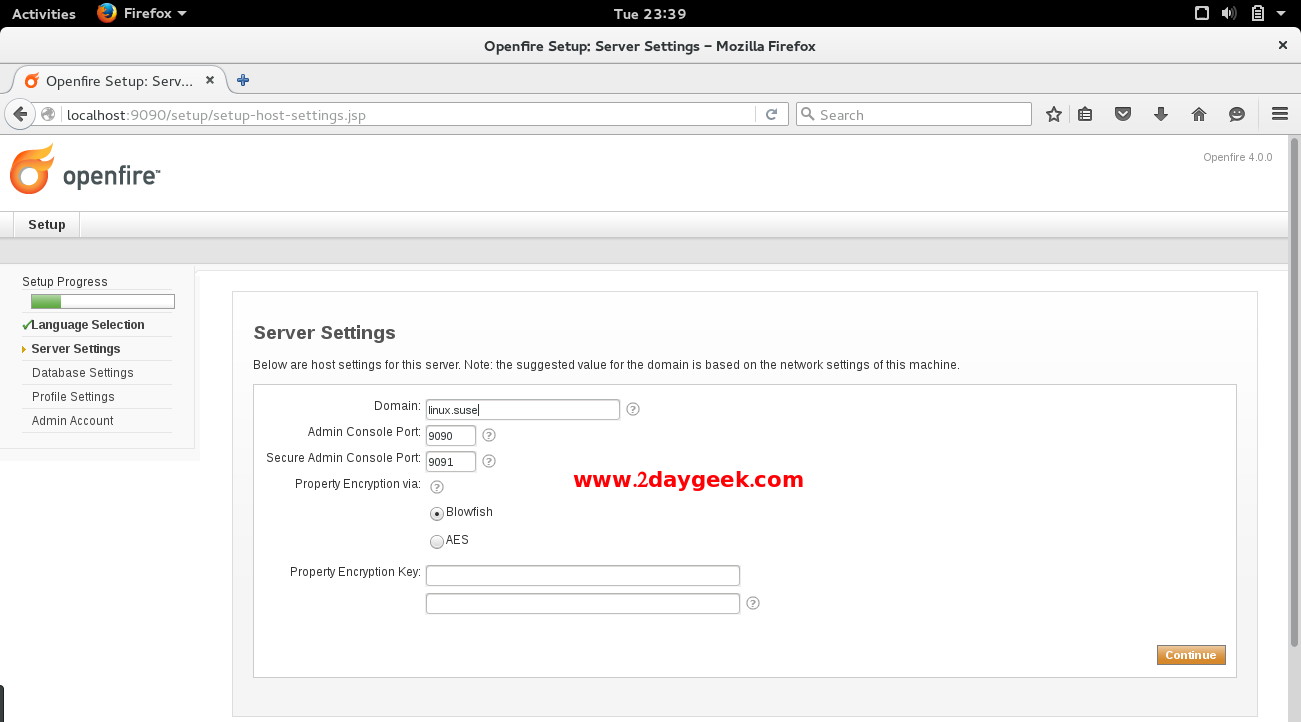The width and height of the screenshot is (1301, 722).
Task: Open the Pocket save icon
Action: click(x=1122, y=114)
